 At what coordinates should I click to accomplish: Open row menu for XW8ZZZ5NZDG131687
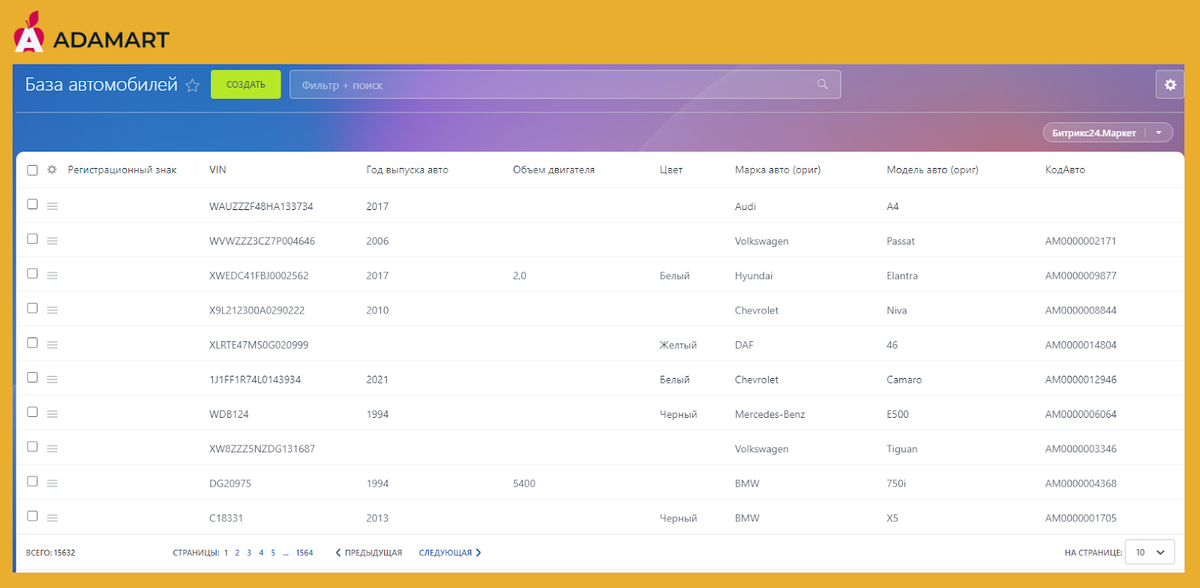point(52,449)
